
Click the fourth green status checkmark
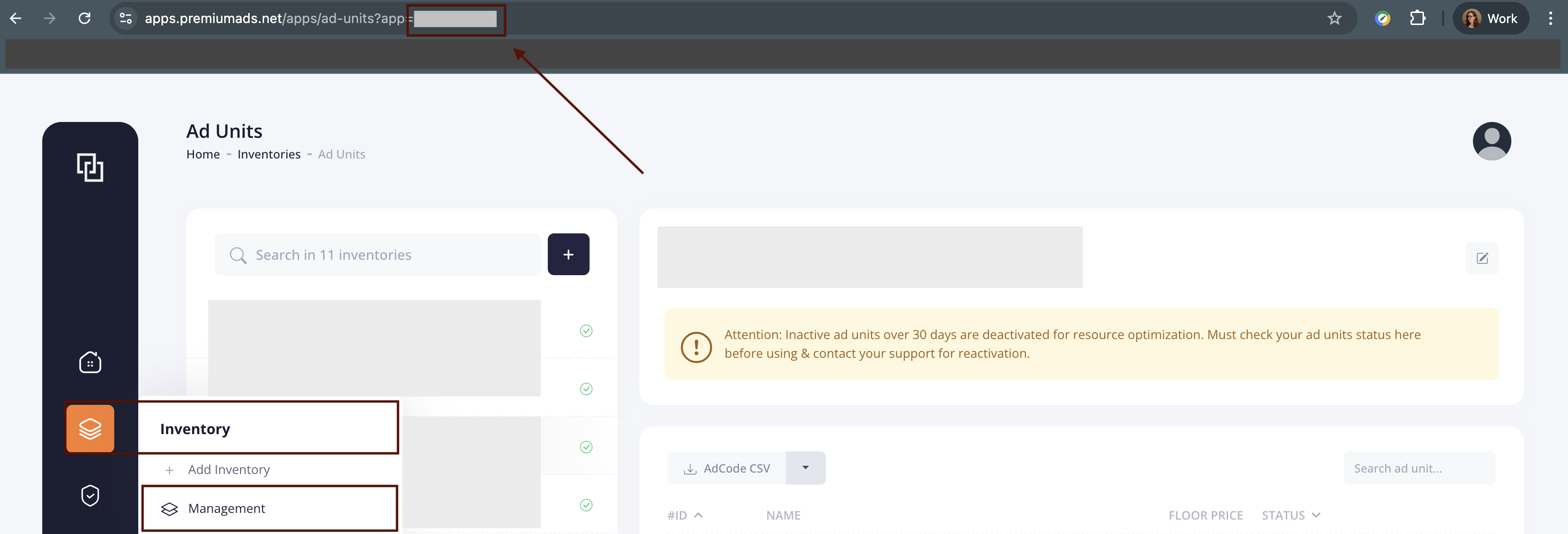click(586, 505)
